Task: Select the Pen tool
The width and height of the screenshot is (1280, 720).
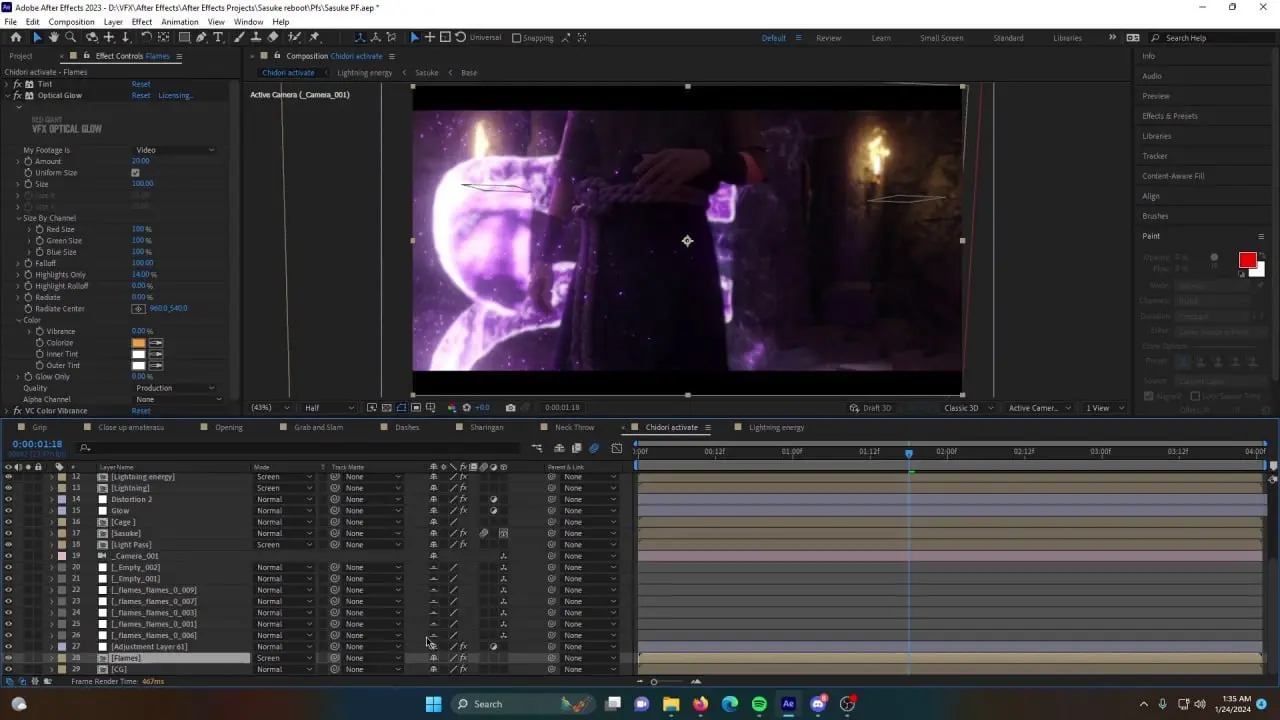Action: tap(201, 37)
